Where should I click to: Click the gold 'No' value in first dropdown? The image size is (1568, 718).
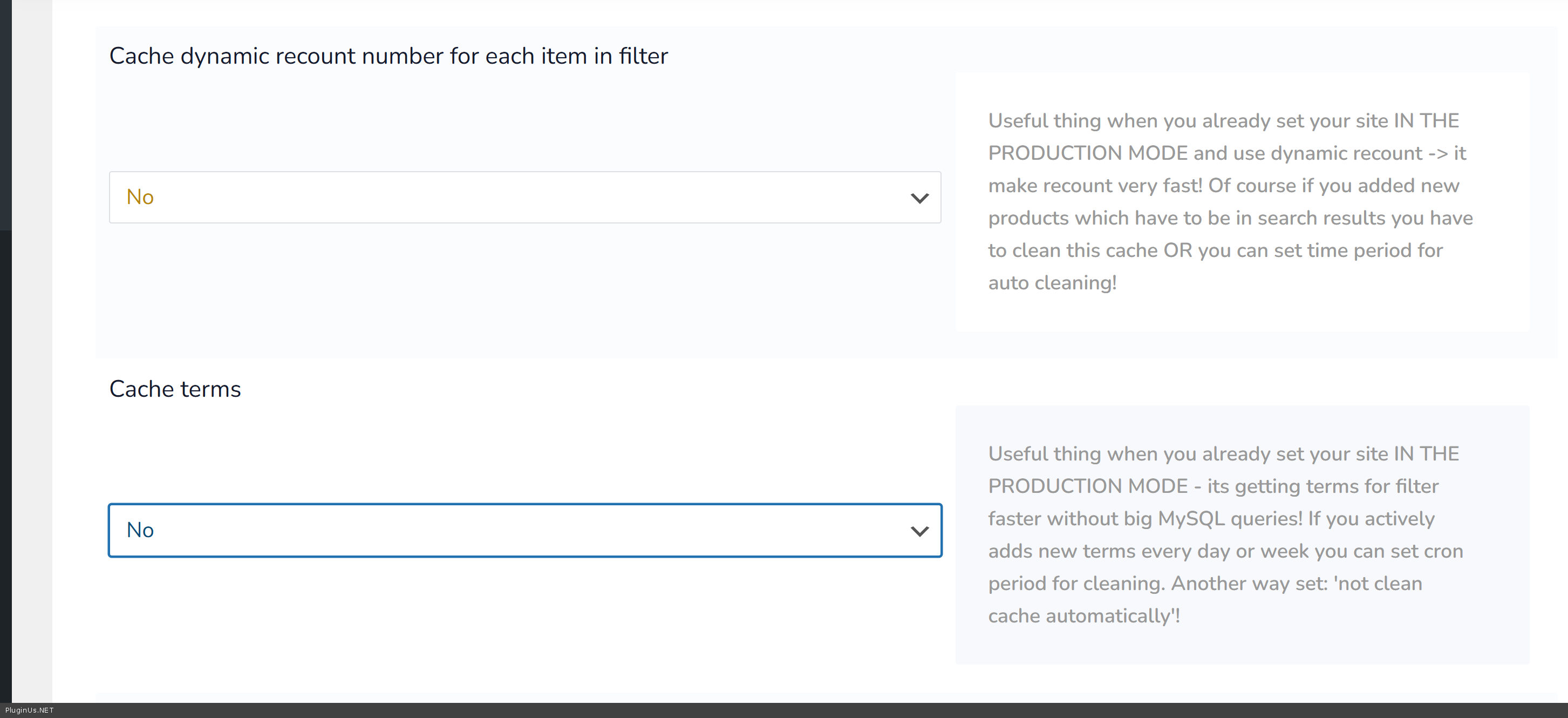(140, 197)
